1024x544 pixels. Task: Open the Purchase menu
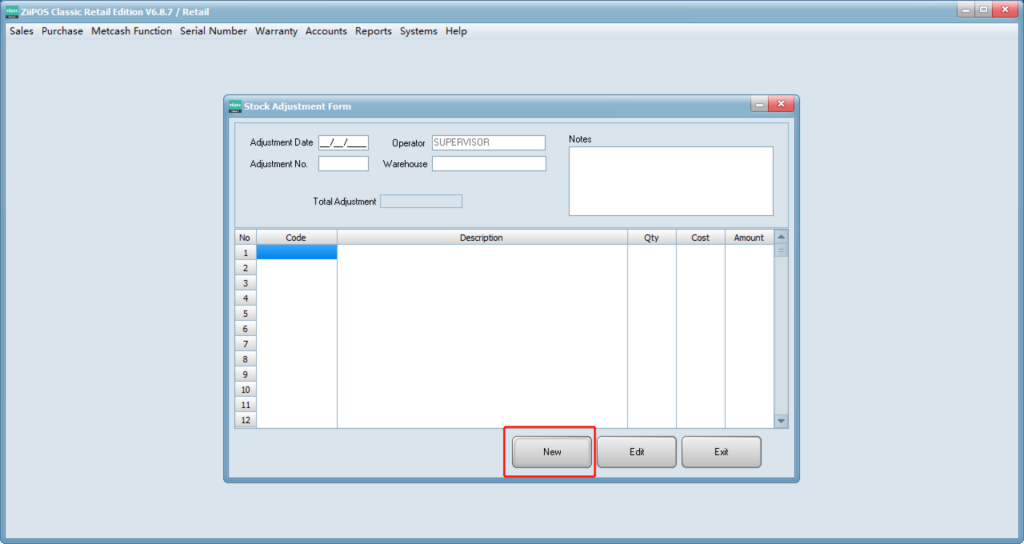click(62, 31)
